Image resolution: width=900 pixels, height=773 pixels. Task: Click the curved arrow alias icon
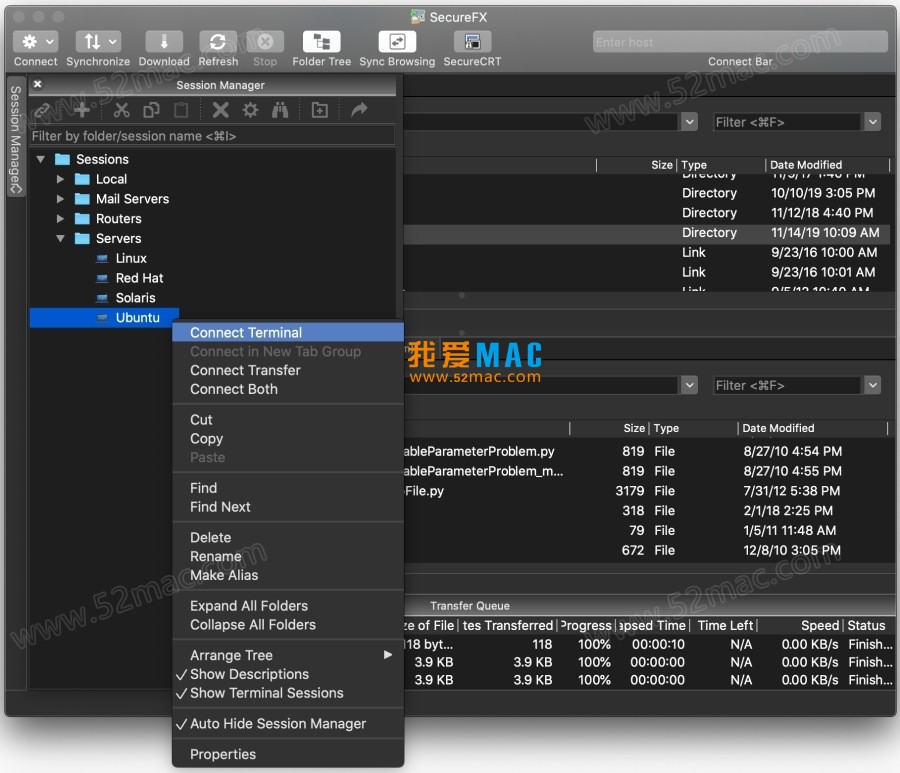359,110
